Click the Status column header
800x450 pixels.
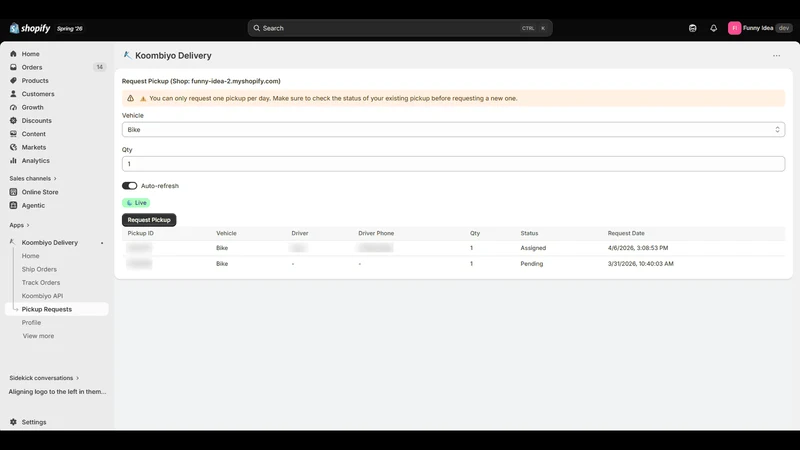pos(529,233)
